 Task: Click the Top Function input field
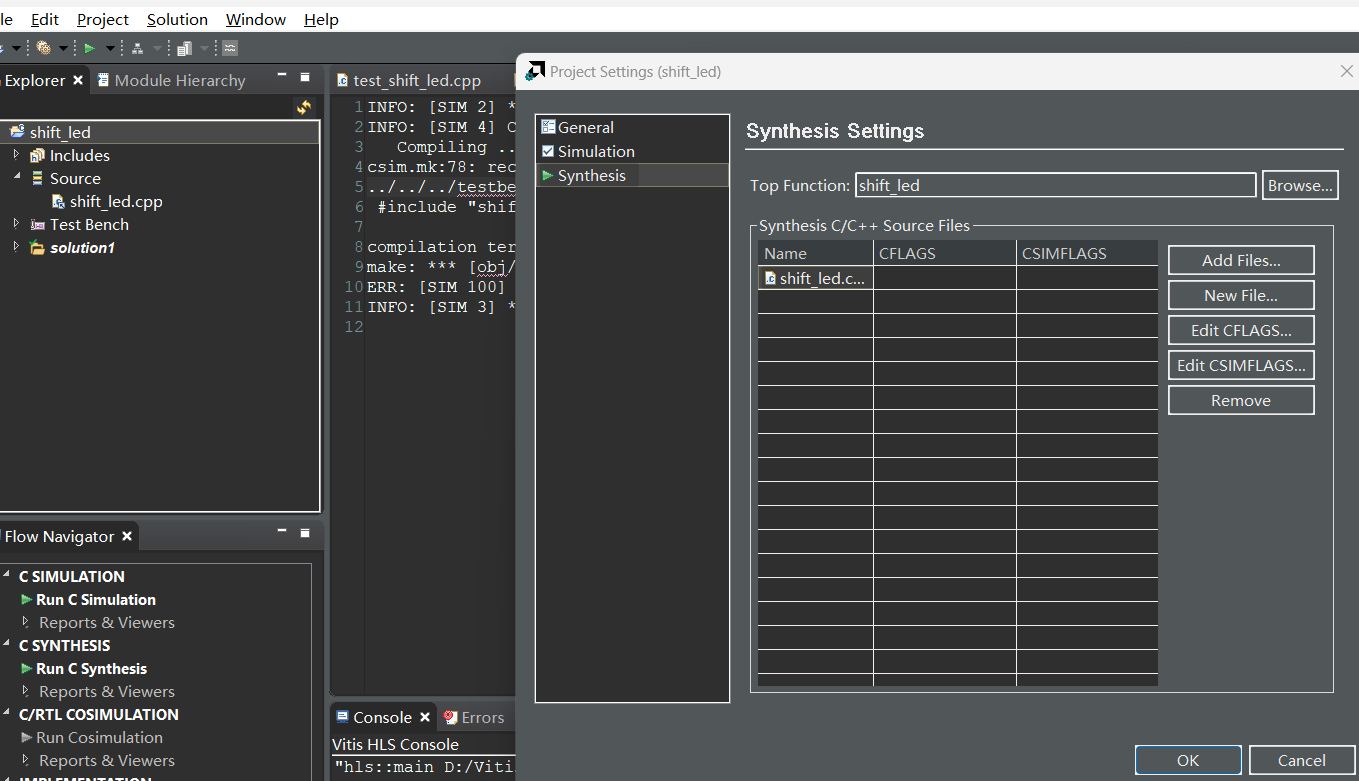point(1056,185)
